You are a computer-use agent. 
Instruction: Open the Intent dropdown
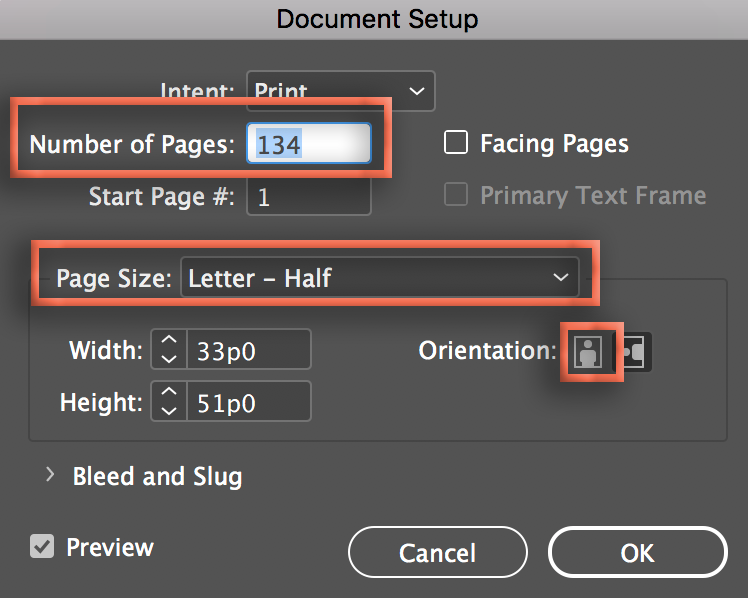click(x=341, y=91)
